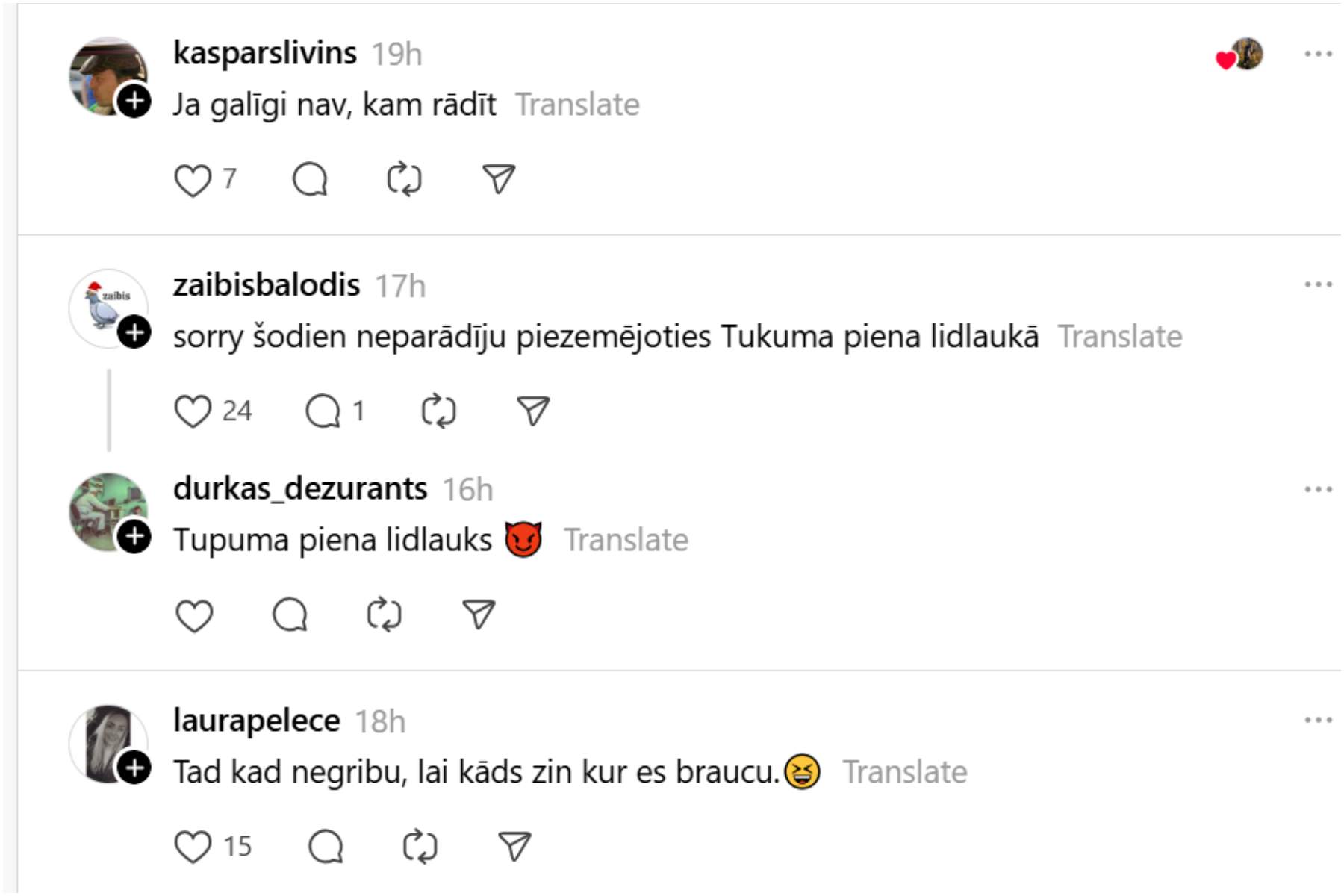Viewport: 1344px width, 896px height.
Task: Open laurapelece profile via username
Action: coord(256,721)
